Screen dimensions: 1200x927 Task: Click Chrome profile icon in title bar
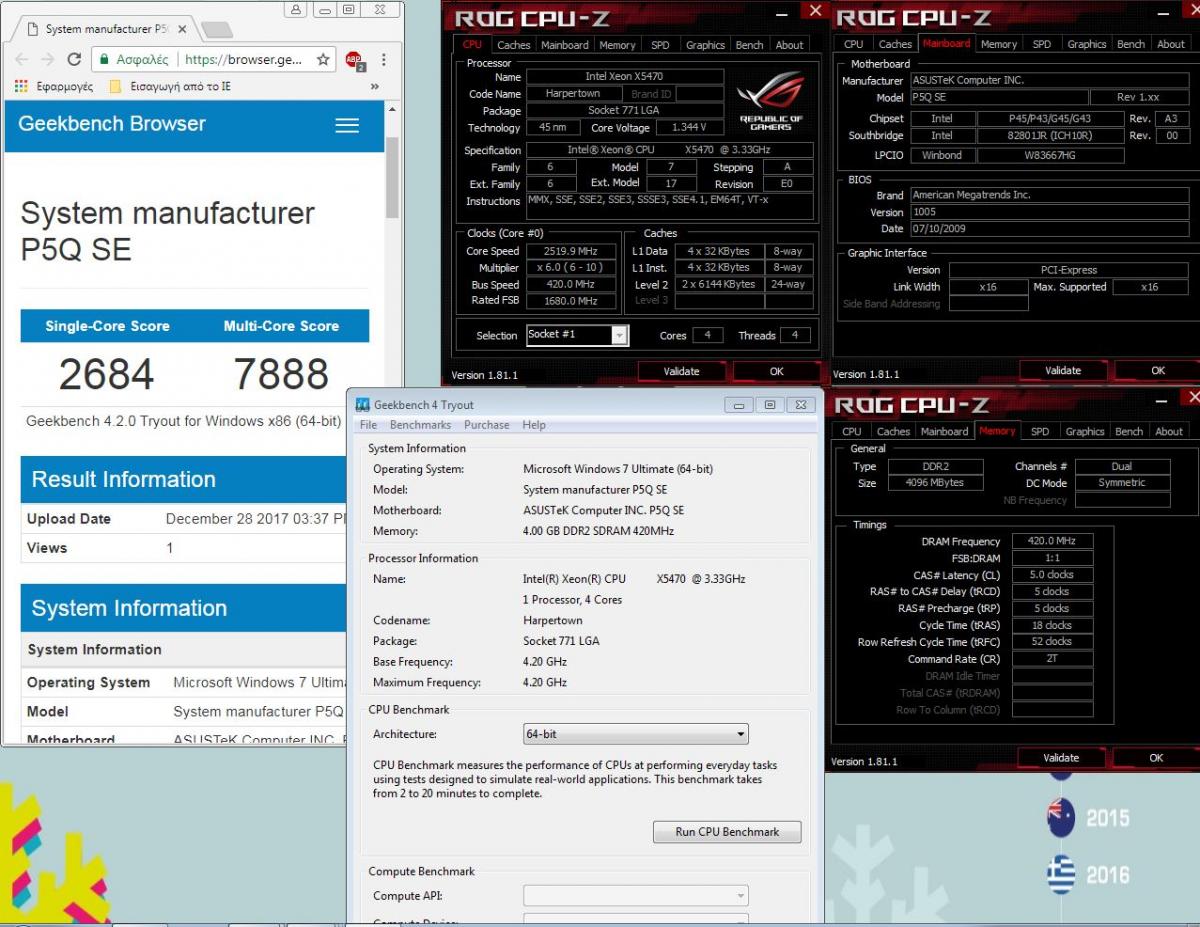coord(296,9)
